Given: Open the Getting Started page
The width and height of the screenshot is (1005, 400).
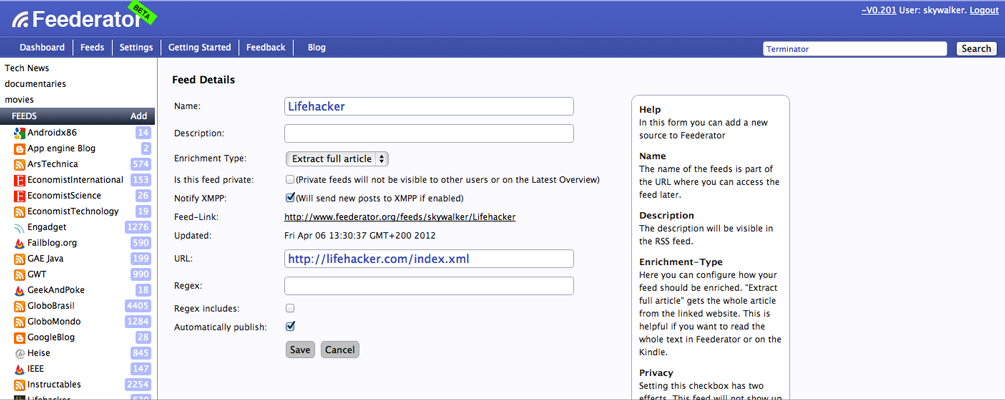Looking at the screenshot, I should coord(199,47).
